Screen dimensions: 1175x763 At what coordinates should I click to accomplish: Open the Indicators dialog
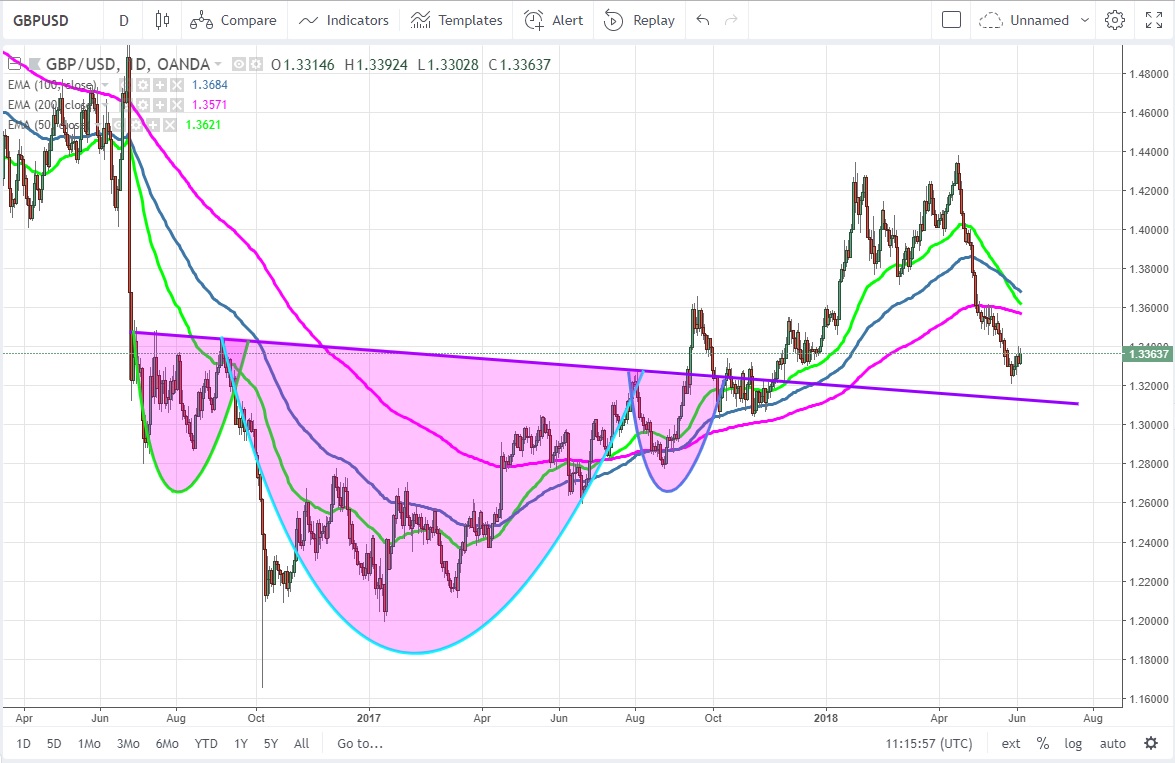pos(344,20)
